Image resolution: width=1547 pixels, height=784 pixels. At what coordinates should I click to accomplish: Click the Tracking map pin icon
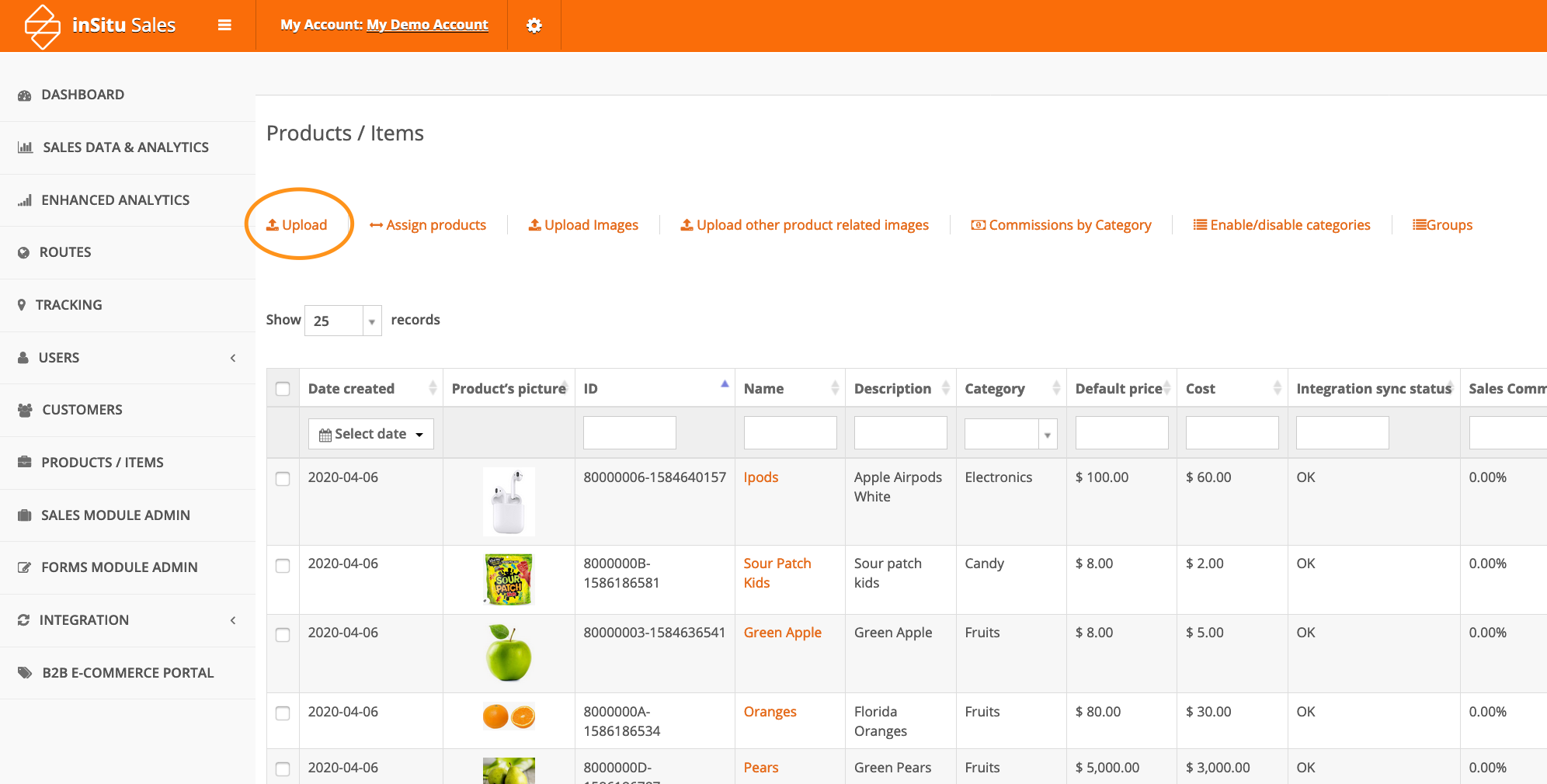pyautogui.click(x=22, y=305)
